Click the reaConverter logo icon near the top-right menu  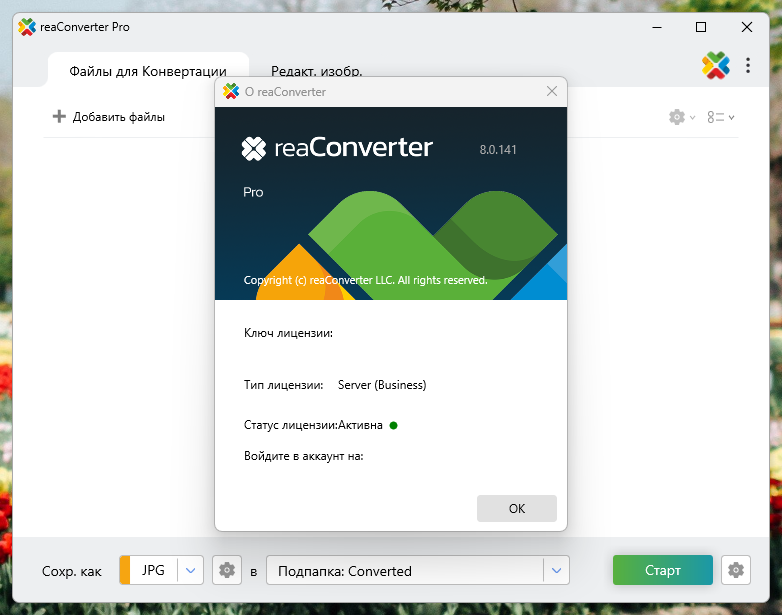point(716,65)
